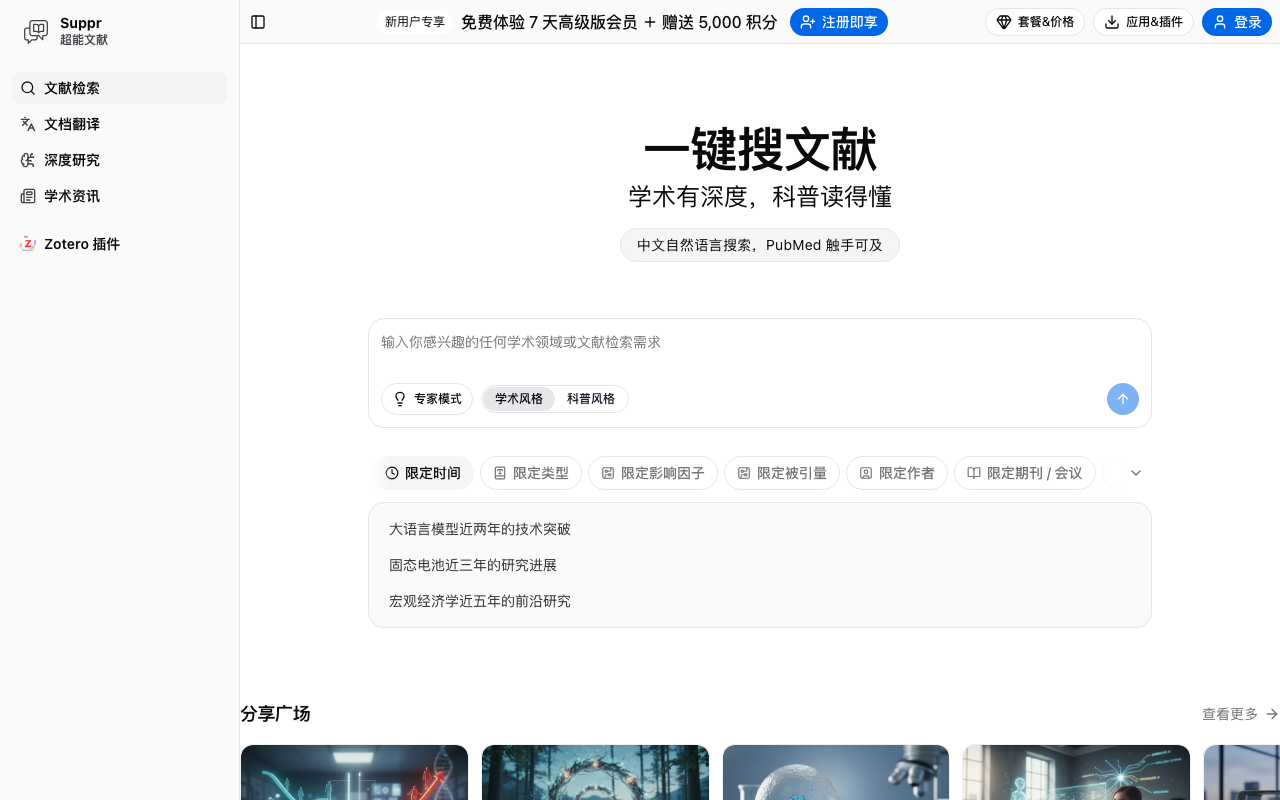Open the Zotero 插件 sidebar item
This screenshot has width=1280, height=800.
119,244
